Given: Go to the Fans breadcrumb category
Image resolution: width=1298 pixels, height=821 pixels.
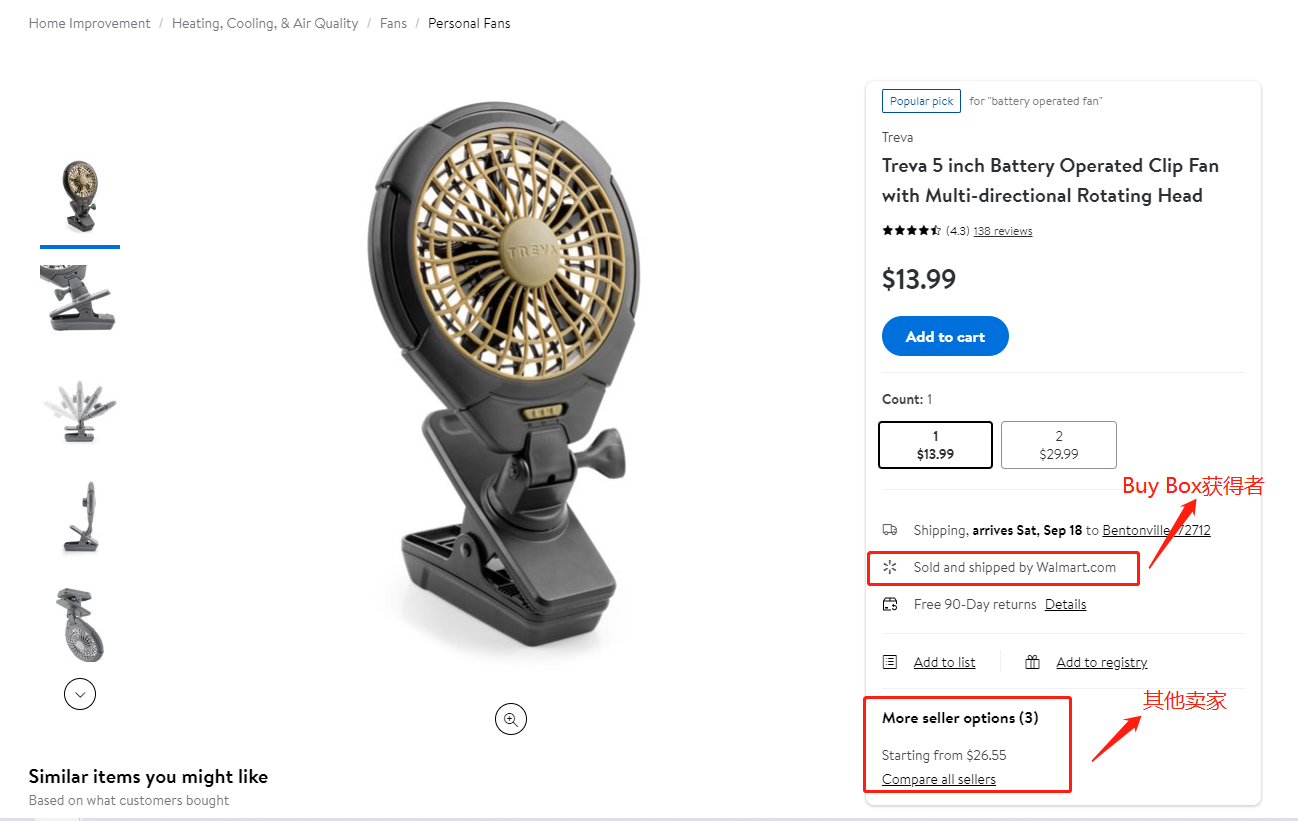Looking at the screenshot, I should [393, 23].
